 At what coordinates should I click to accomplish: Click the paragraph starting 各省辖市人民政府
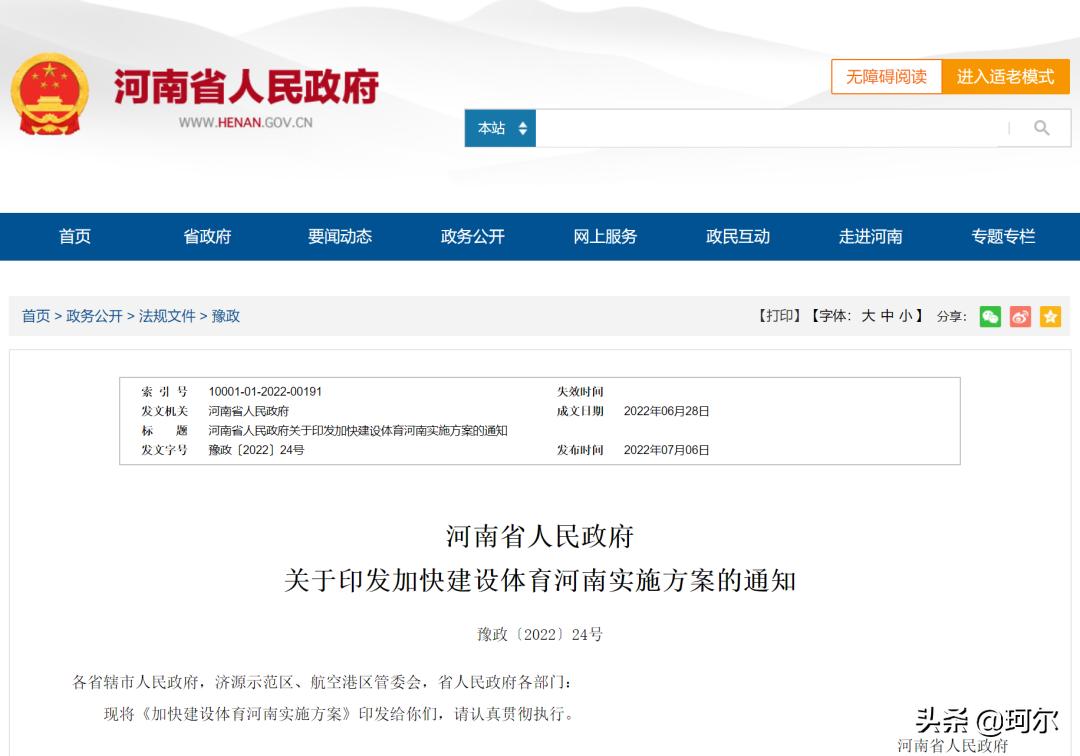click(x=322, y=682)
